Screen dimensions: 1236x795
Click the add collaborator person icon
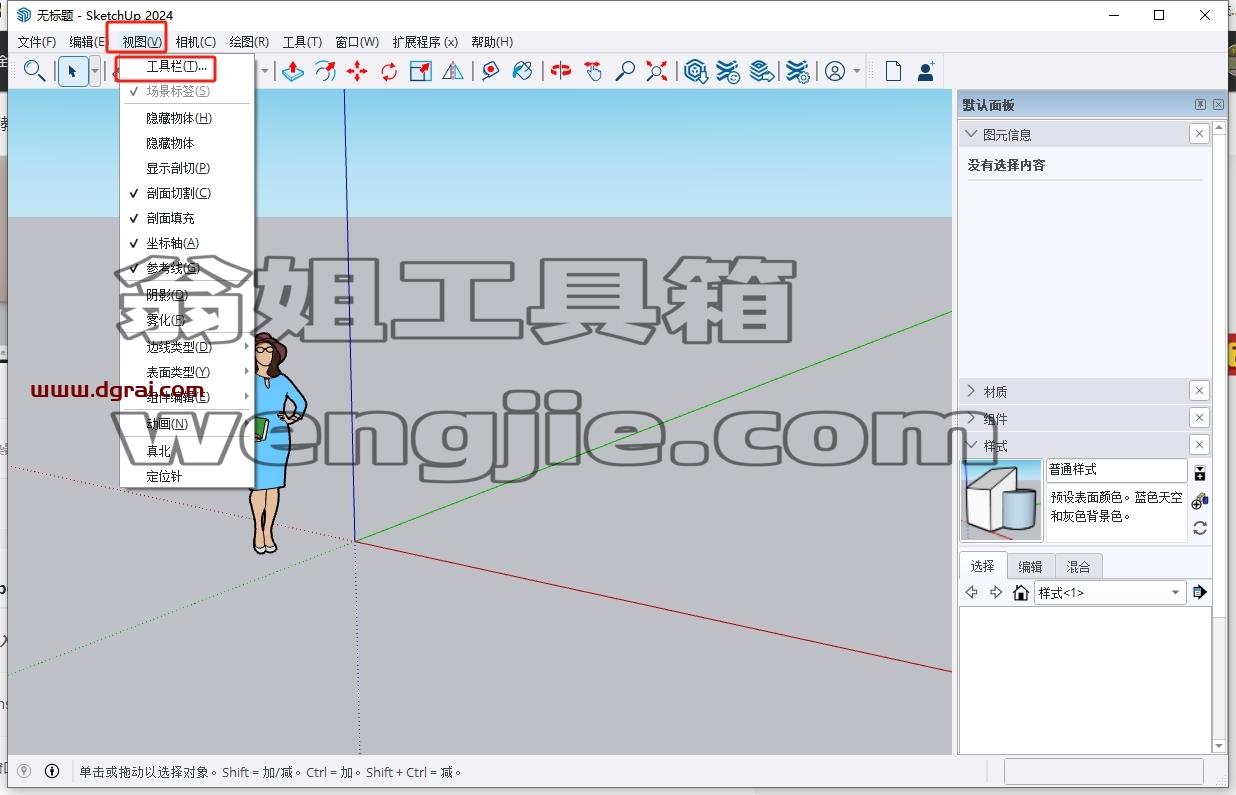(926, 71)
